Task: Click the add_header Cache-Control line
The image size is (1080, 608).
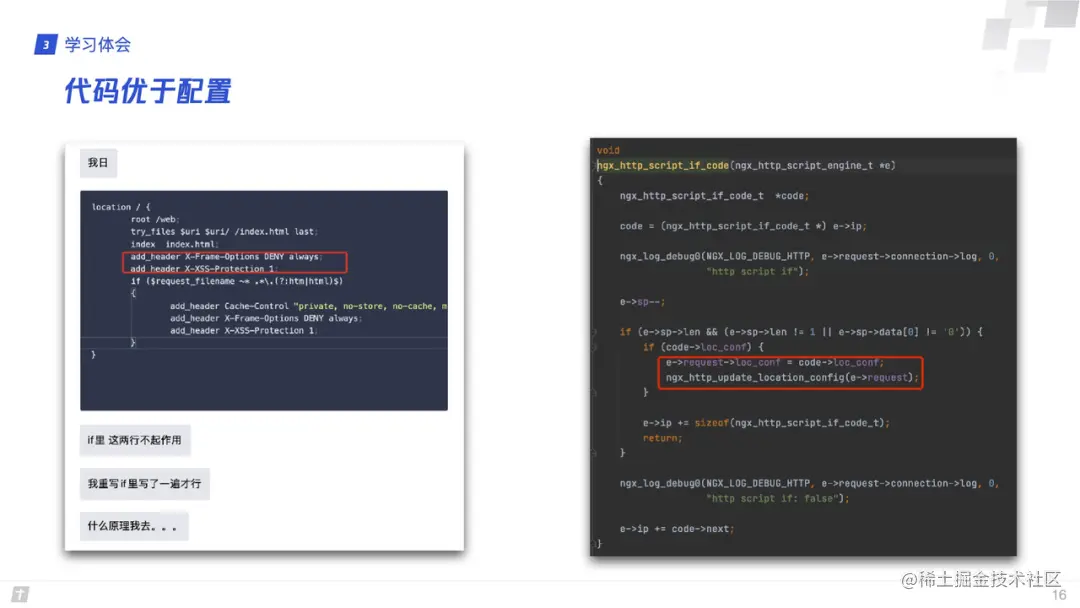Action: pyautogui.click(x=309, y=306)
